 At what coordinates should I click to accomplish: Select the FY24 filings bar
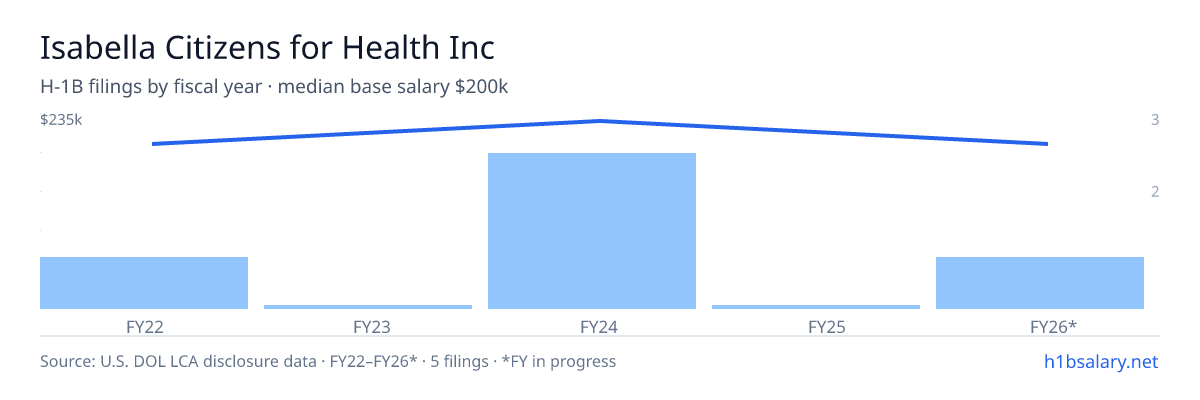[592, 231]
